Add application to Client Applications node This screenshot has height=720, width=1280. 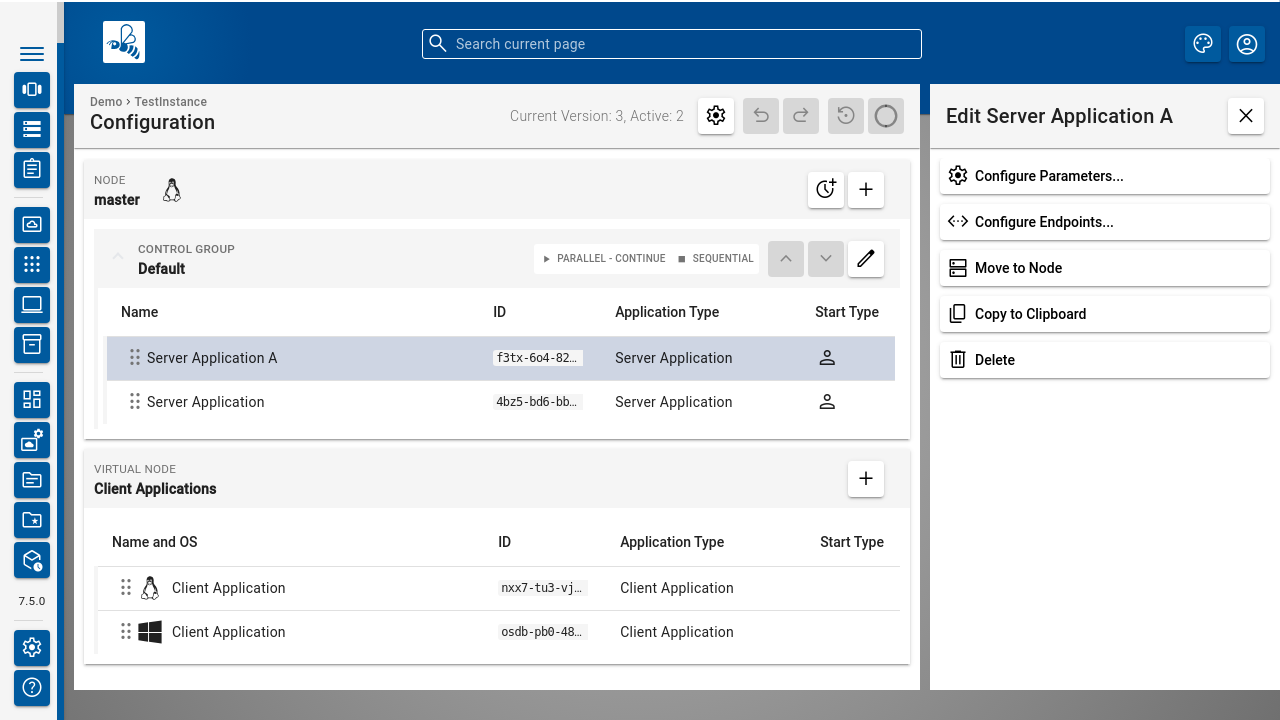point(866,479)
